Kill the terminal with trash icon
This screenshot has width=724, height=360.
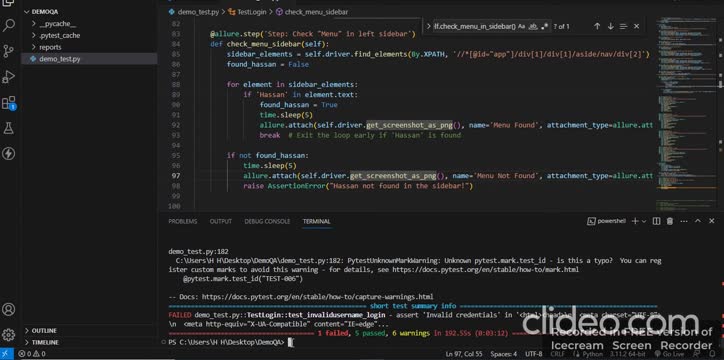click(x=670, y=221)
